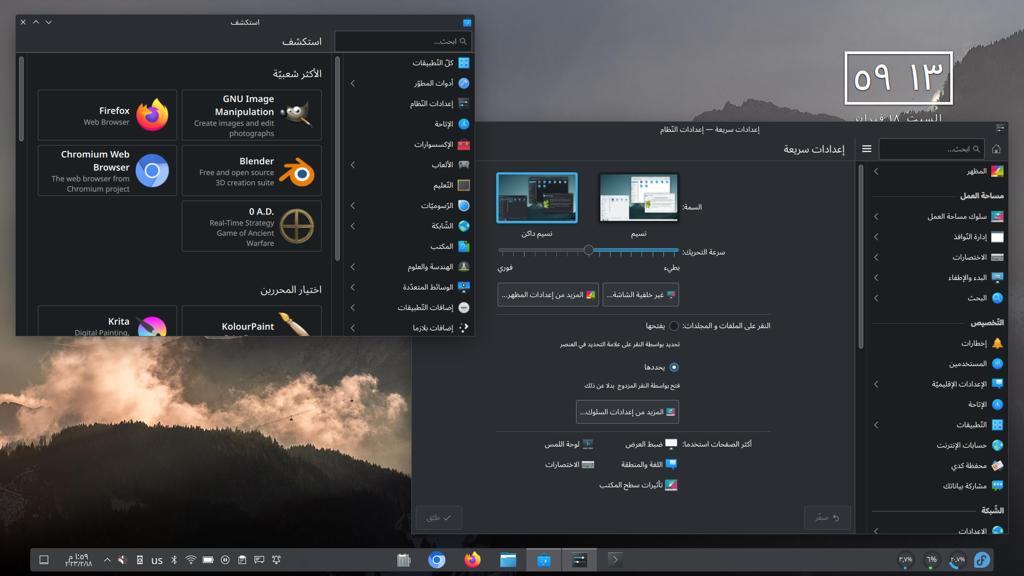
Task: Expand الشّابكة category in Discover
Action: coord(353,226)
